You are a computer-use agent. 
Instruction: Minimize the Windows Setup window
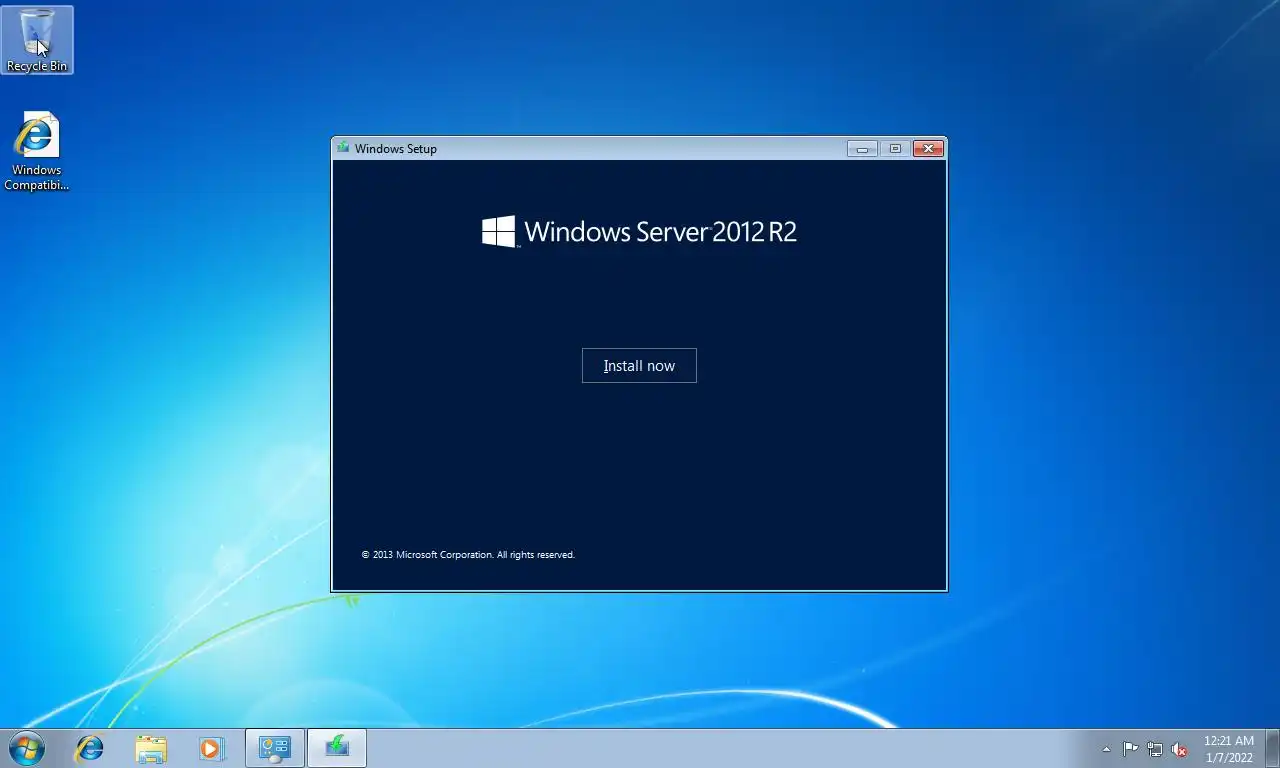click(862, 149)
